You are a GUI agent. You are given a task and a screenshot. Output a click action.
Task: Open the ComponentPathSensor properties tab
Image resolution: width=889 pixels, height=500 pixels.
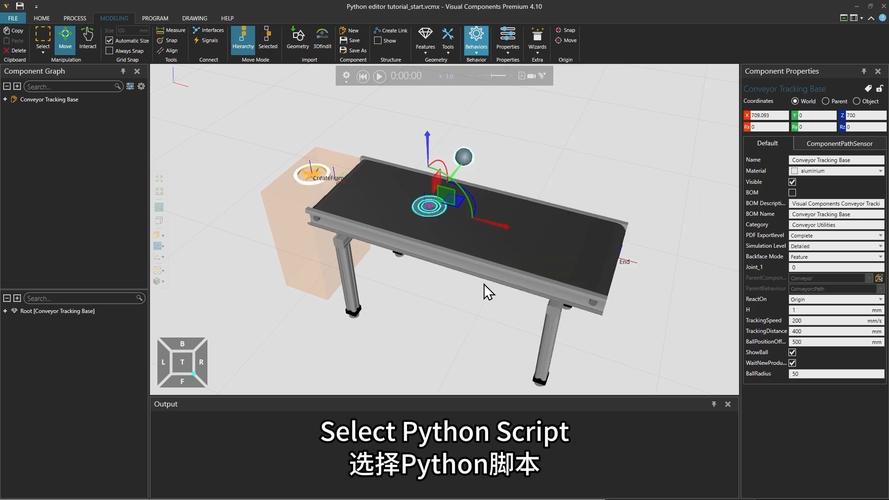(839, 143)
